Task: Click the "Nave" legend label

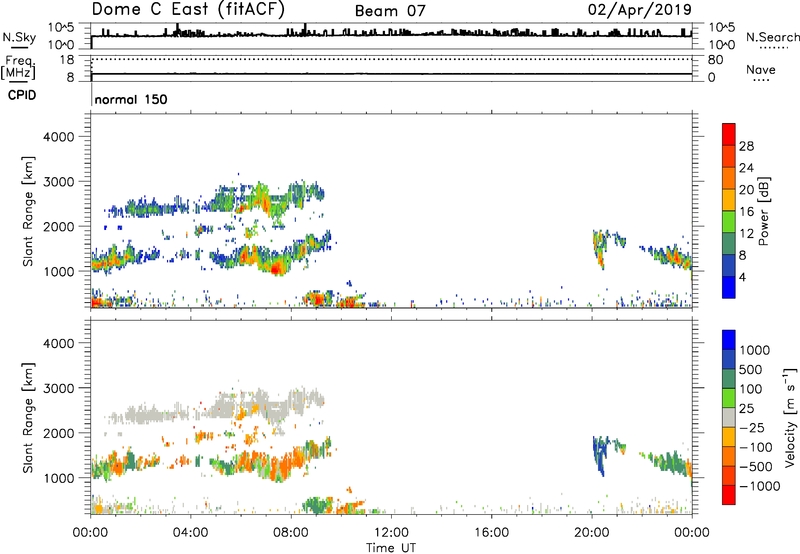Action: [x=761, y=69]
